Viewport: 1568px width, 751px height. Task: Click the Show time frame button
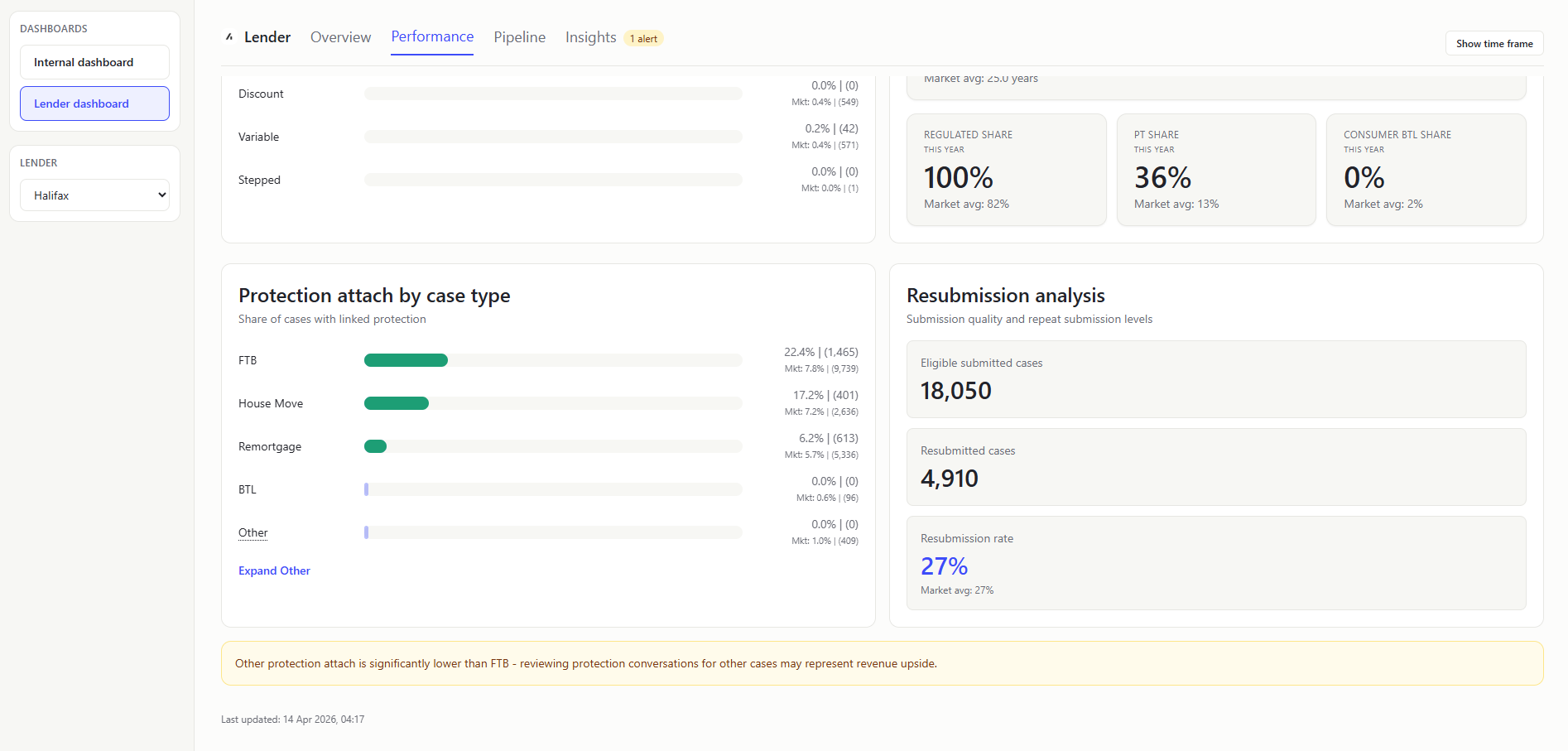(1493, 42)
